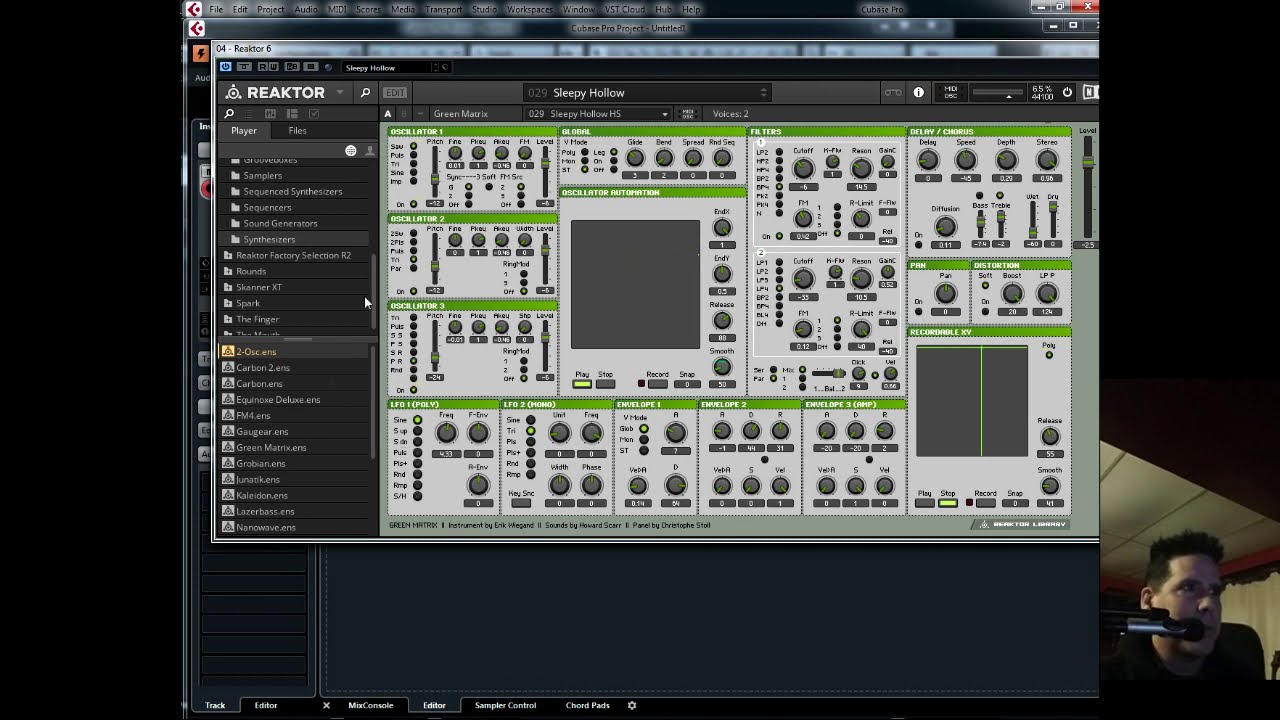1280x720 pixels.
Task: Expand the Skanner XT folder
Action: pyautogui.click(x=258, y=287)
